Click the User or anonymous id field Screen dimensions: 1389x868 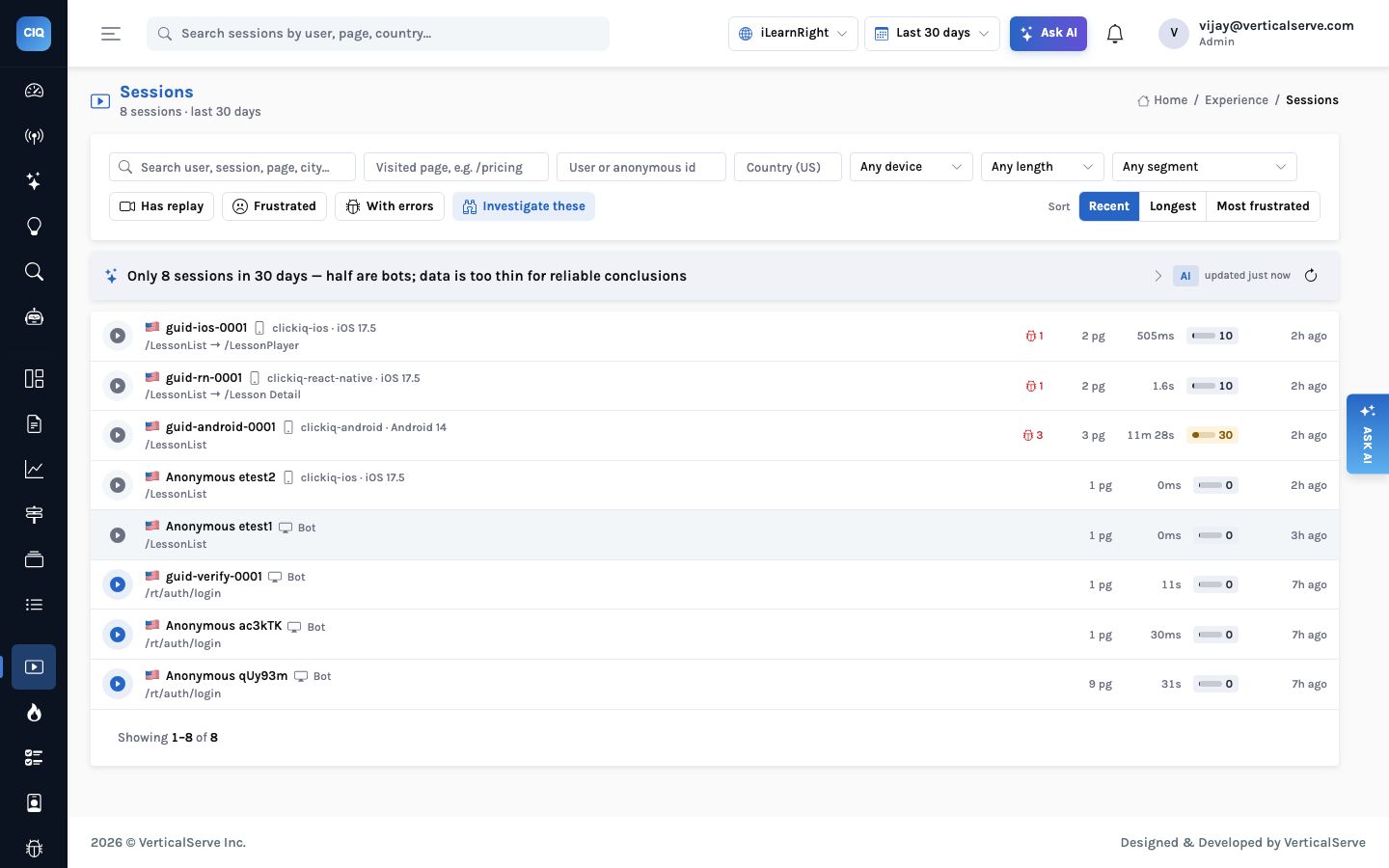pyautogui.click(x=641, y=167)
